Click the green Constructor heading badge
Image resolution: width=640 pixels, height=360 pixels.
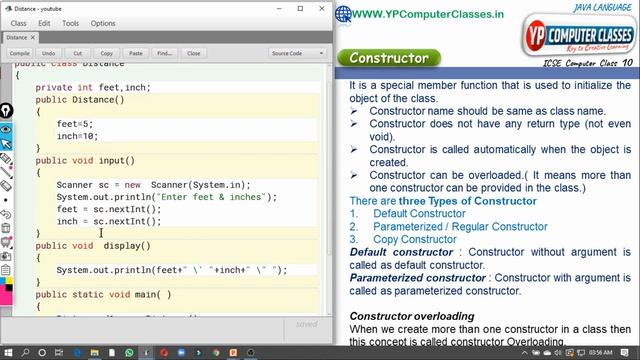(389, 58)
